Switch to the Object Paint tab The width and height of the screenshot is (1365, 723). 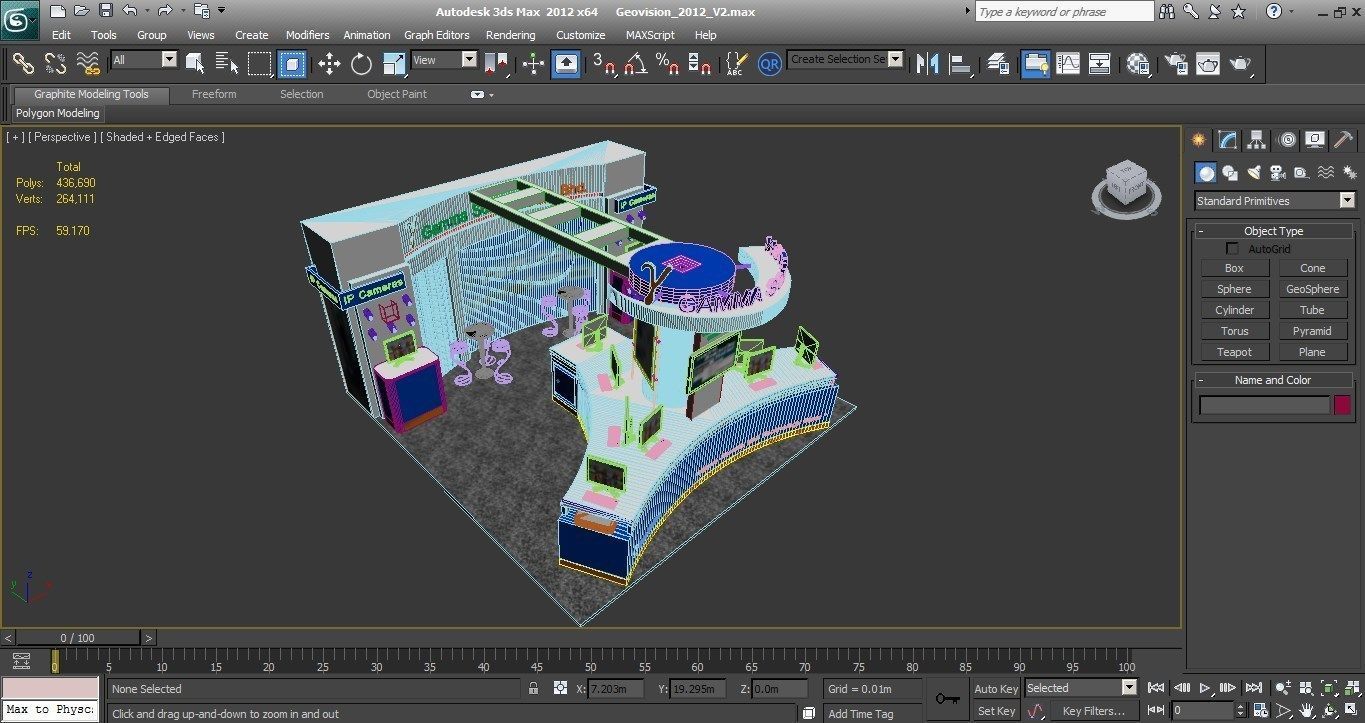397,94
